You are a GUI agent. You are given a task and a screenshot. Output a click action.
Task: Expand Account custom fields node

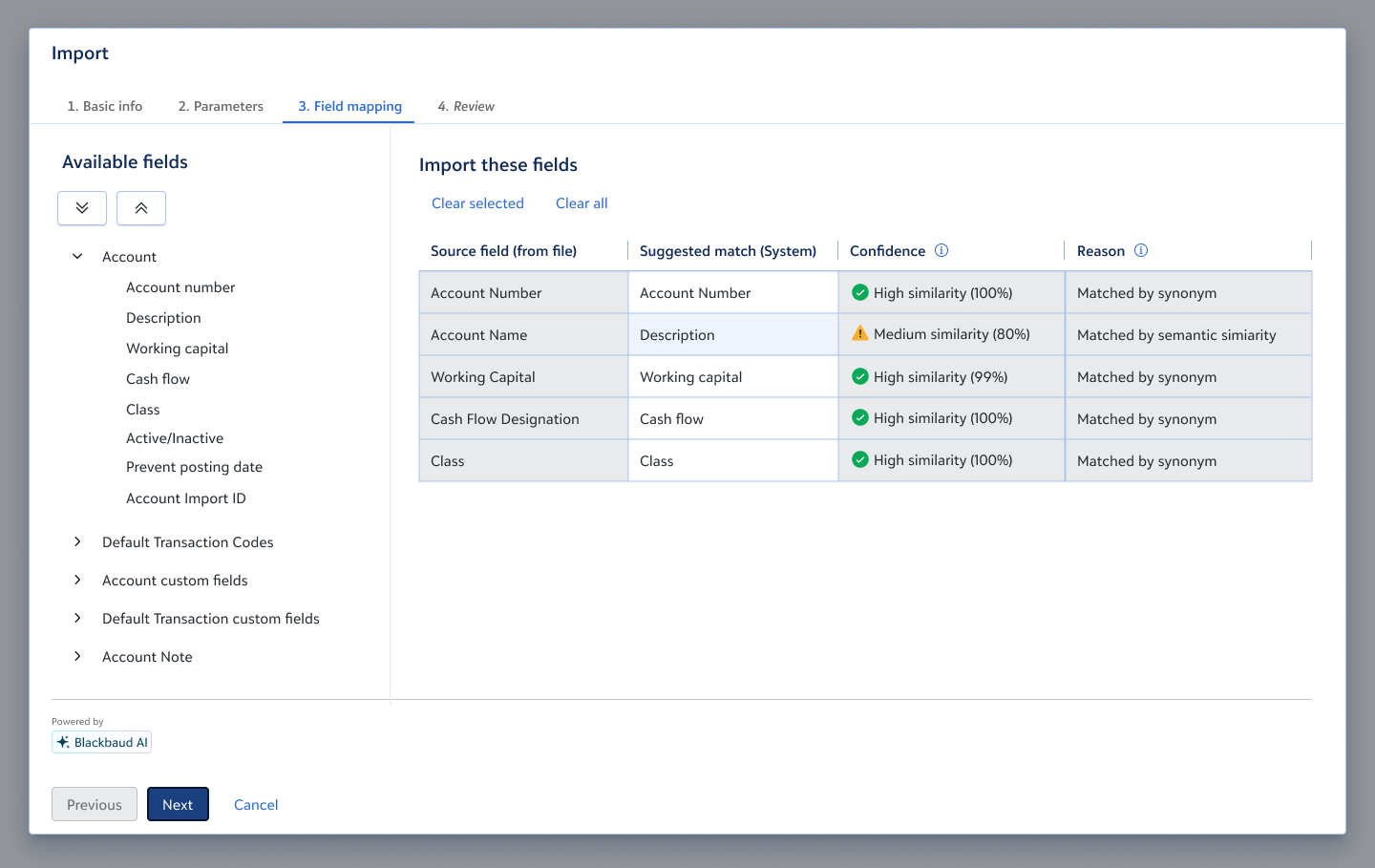77,580
